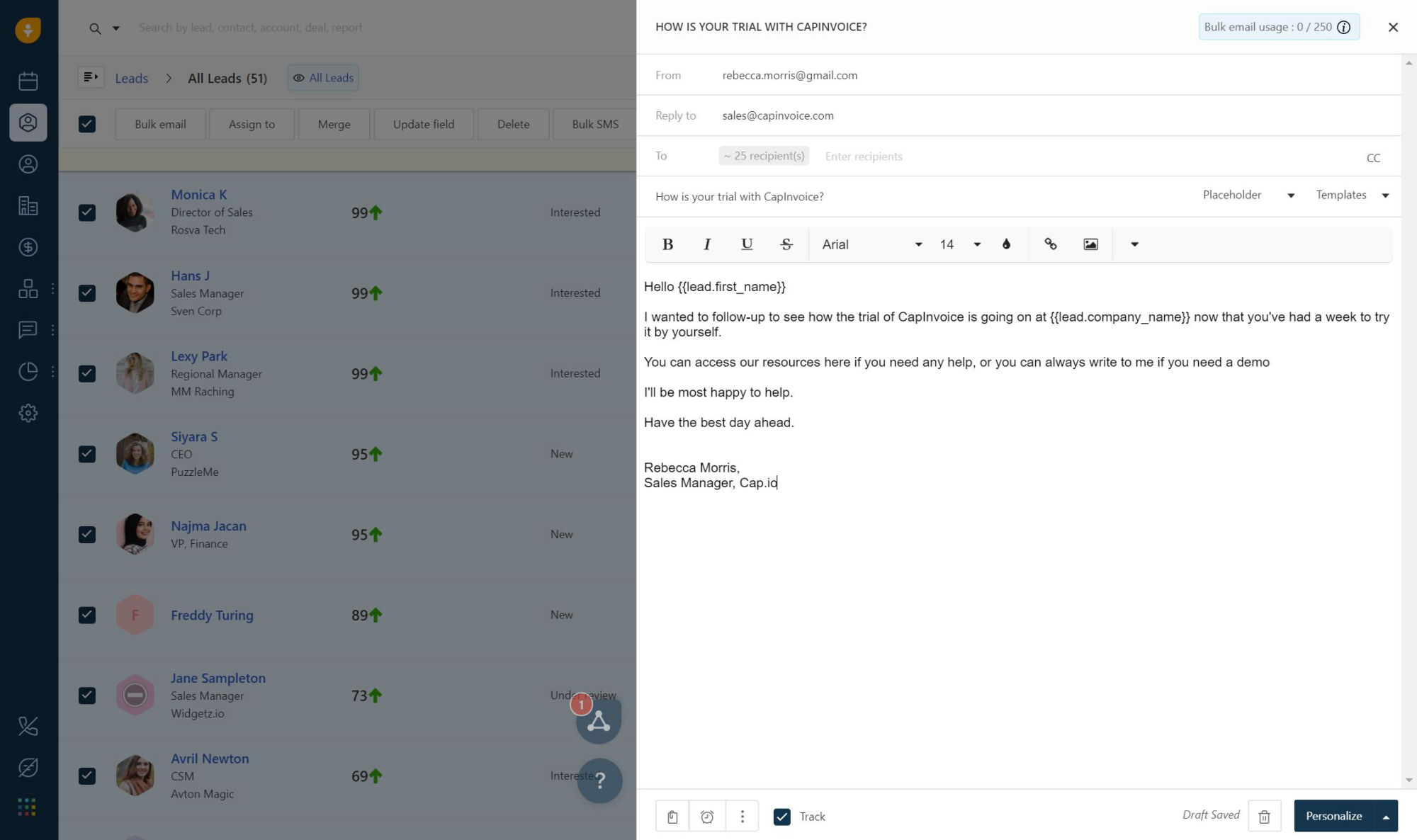
Task: Click the strikethrough formatting icon
Action: point(786,244)
